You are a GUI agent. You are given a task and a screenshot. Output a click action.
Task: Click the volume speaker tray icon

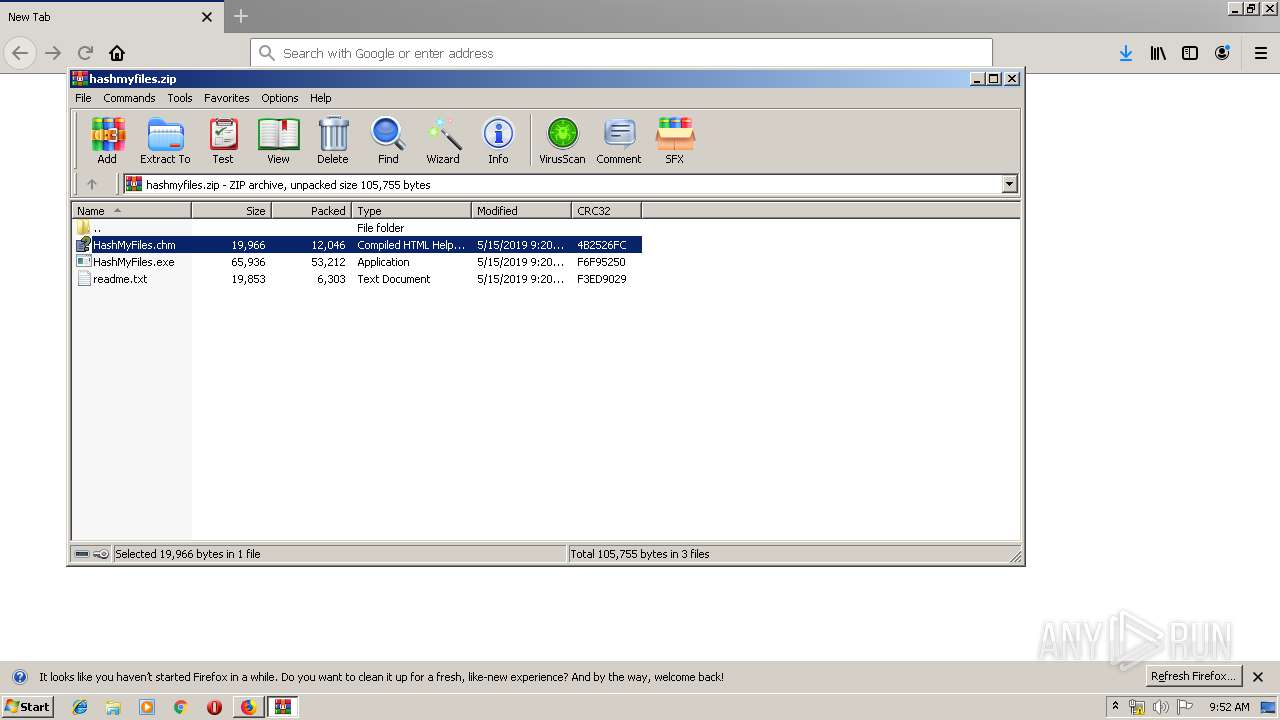(x=1161, y=707)
